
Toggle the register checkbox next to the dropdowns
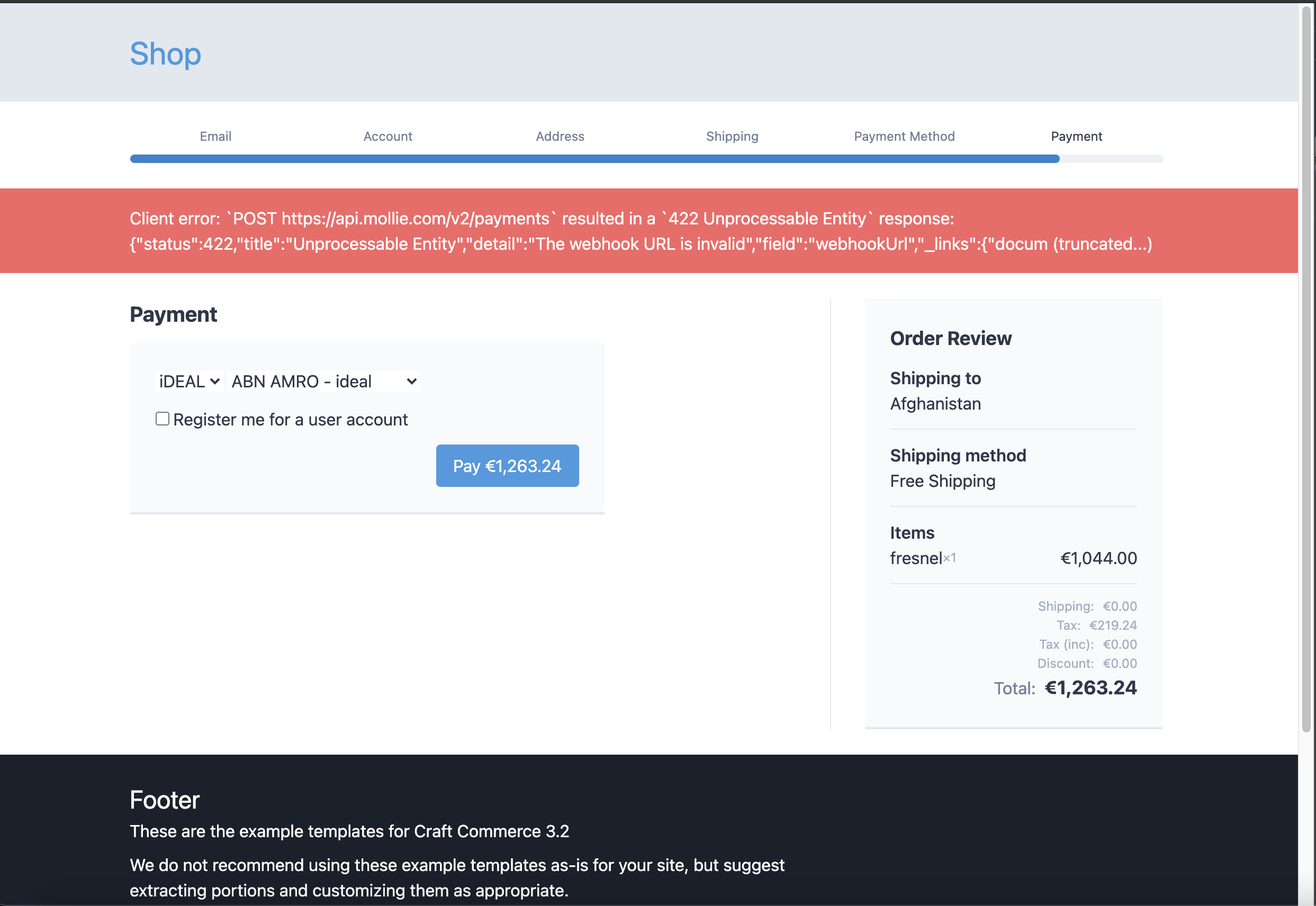(163, 419)
